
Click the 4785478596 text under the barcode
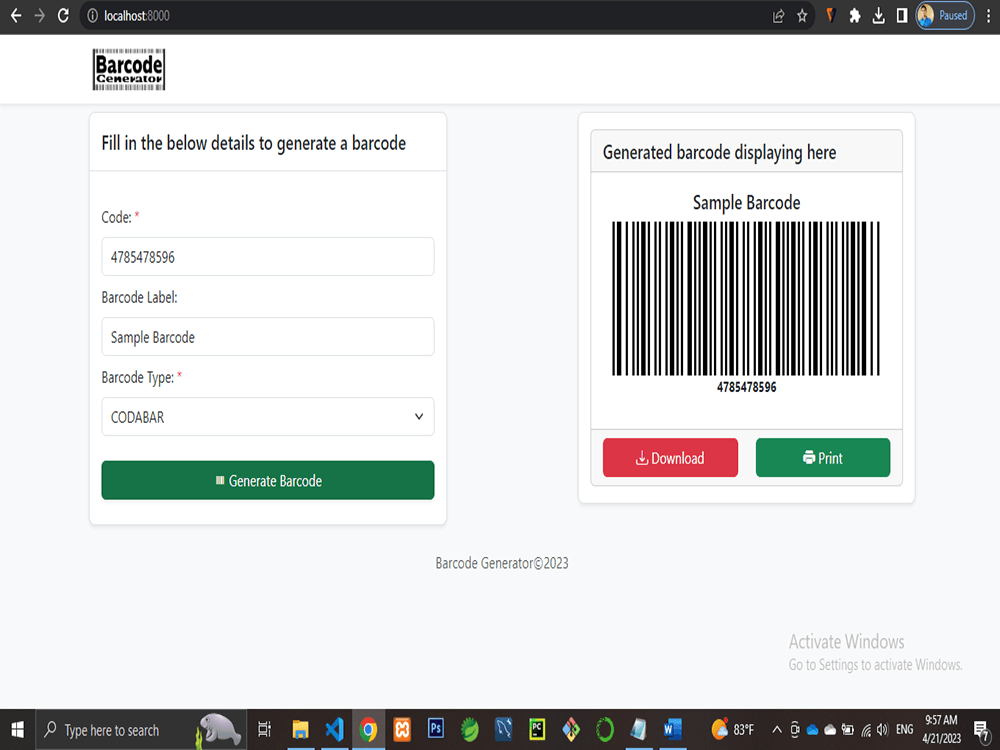point(746,387)
